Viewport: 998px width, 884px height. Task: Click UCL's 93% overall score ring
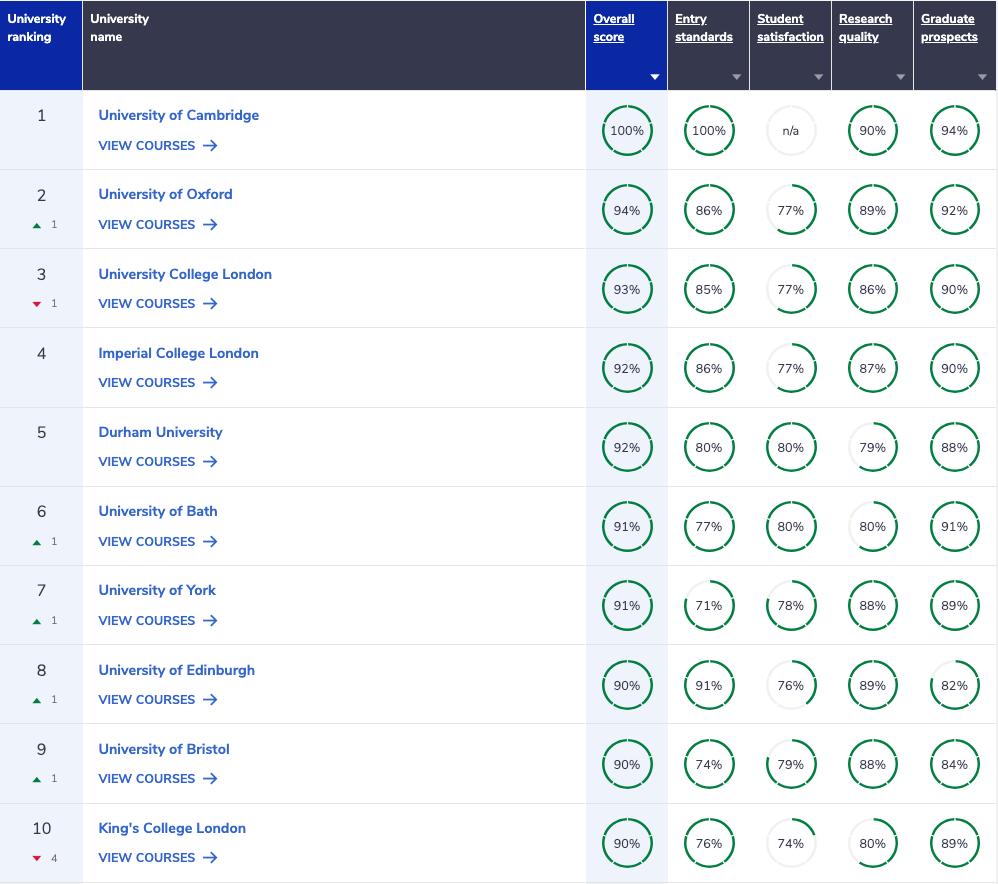coord(627,289)
